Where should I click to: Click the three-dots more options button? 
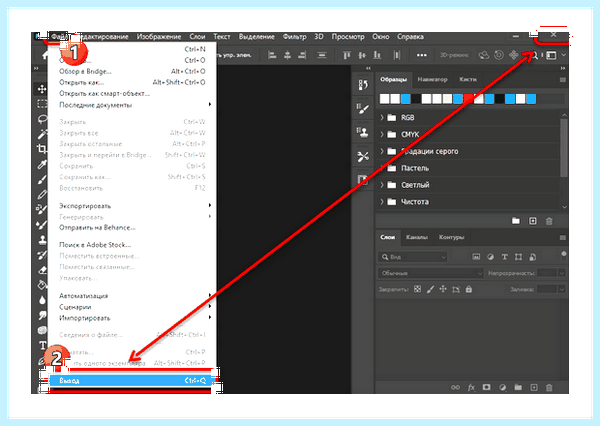point(422,55)
